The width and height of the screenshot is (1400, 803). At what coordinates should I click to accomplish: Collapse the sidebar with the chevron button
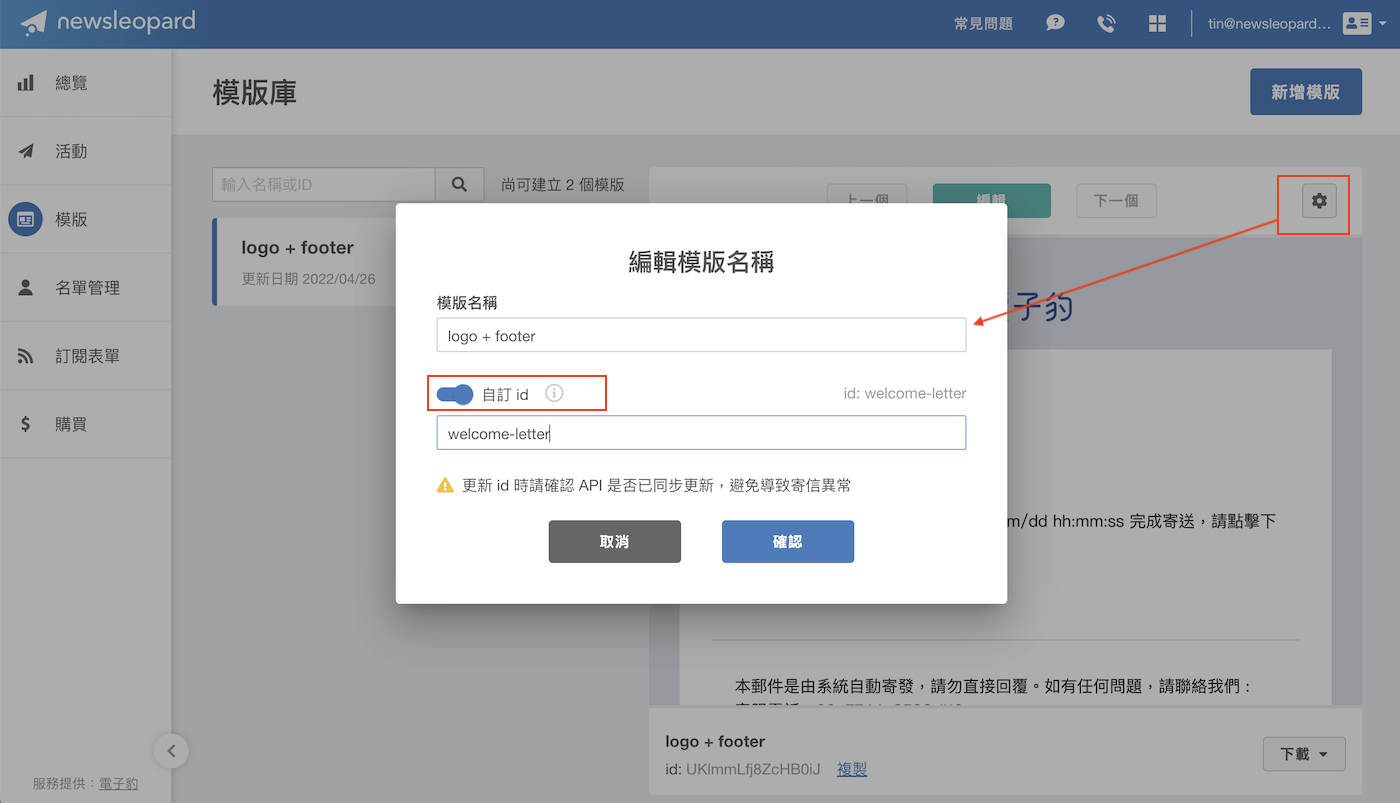coord(171,751)
